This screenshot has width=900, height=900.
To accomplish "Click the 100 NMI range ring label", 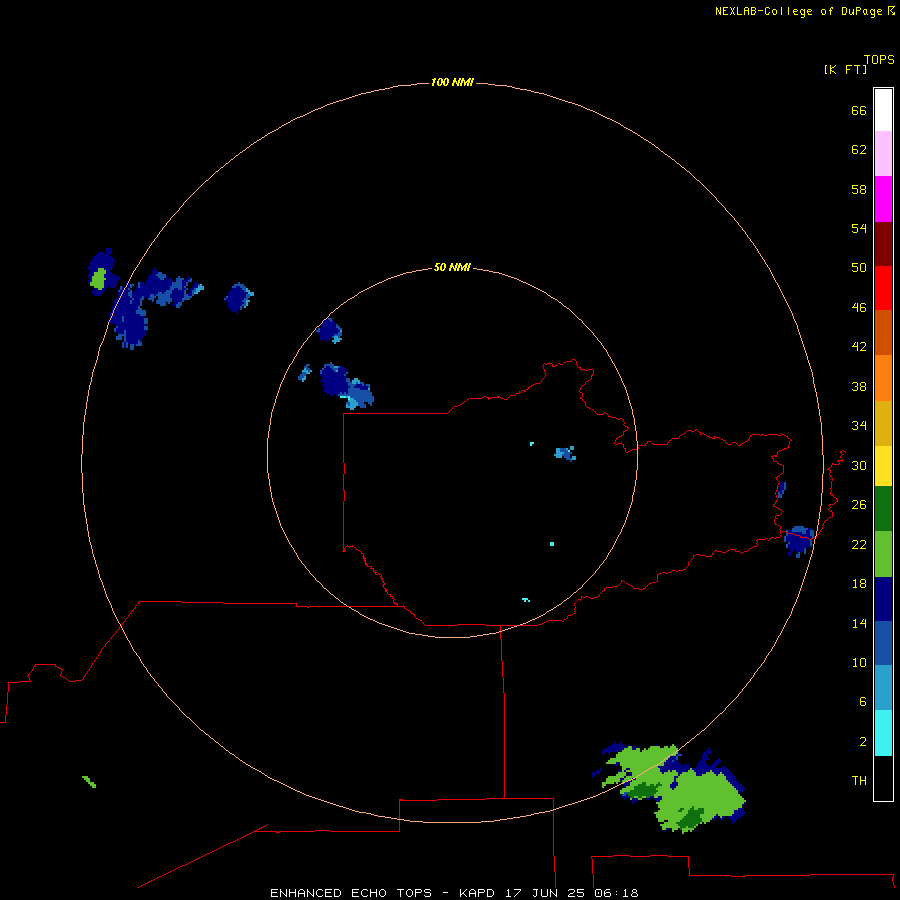I will click(x=452, y=83).
